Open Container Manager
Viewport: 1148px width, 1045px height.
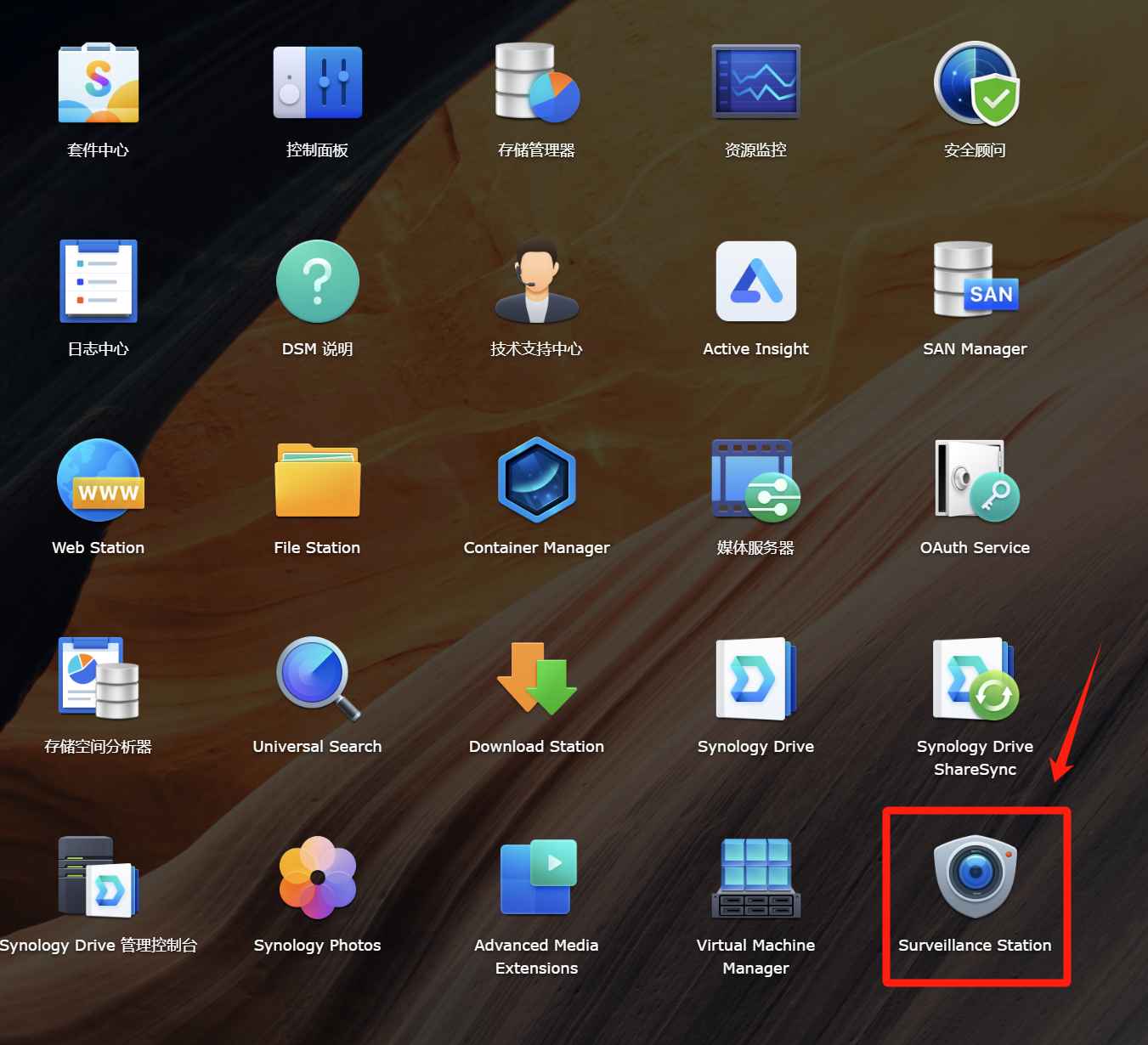(x=537, y=480)
